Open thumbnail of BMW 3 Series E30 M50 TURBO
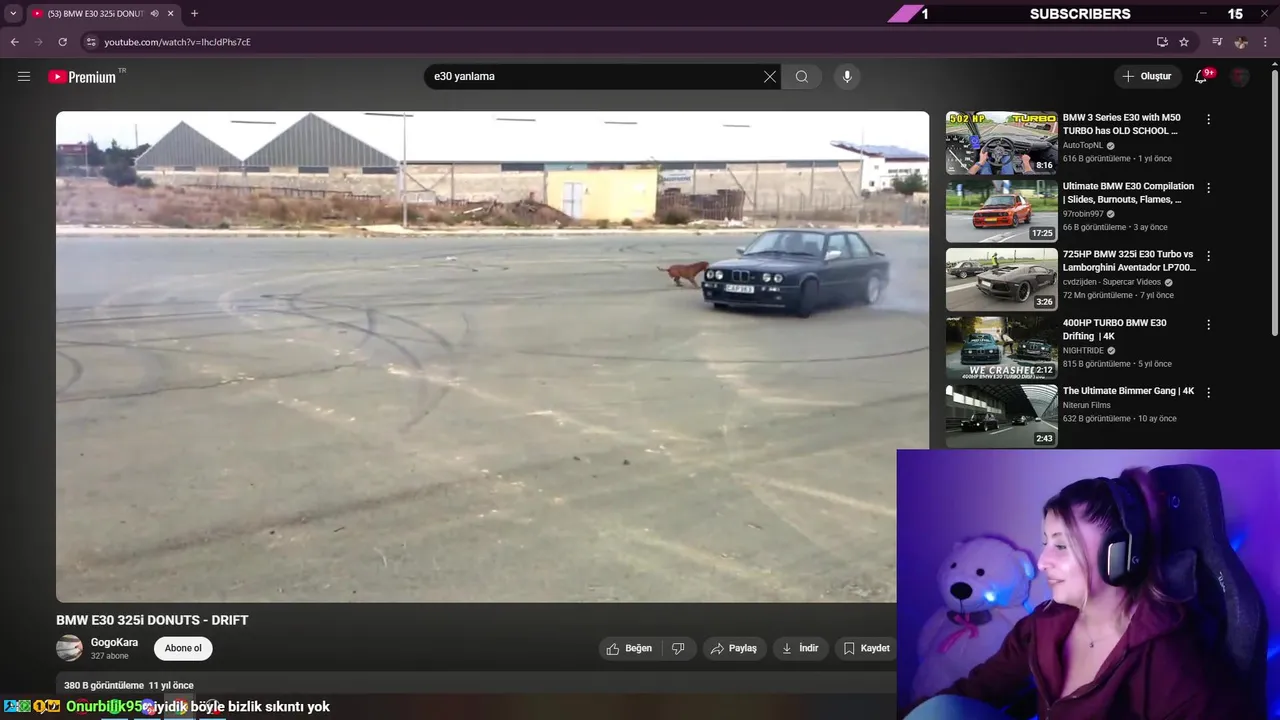The image size is (1280, 720). click(x=1001, y=142)
